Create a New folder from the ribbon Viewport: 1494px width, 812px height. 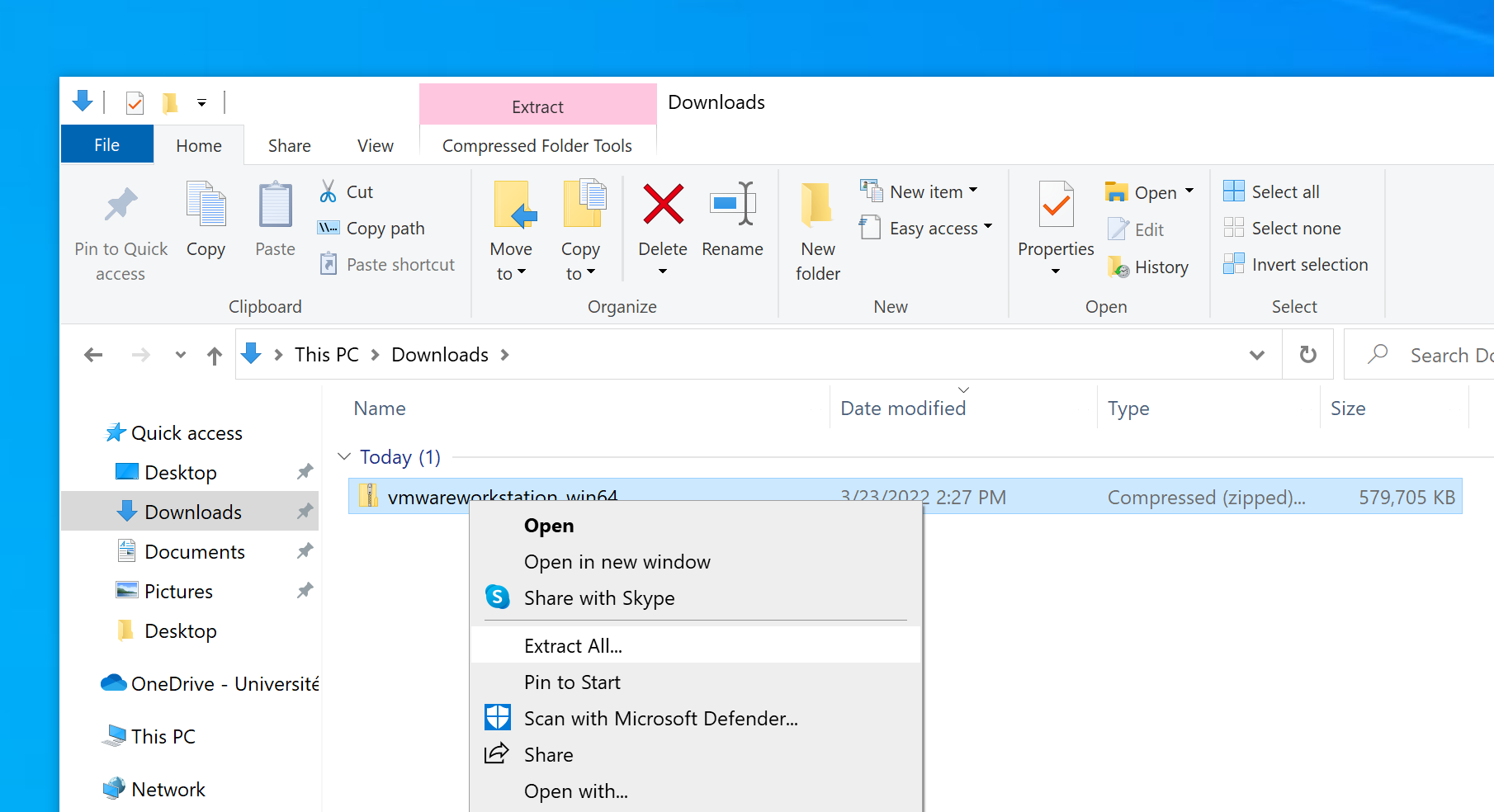coord(817,231)
